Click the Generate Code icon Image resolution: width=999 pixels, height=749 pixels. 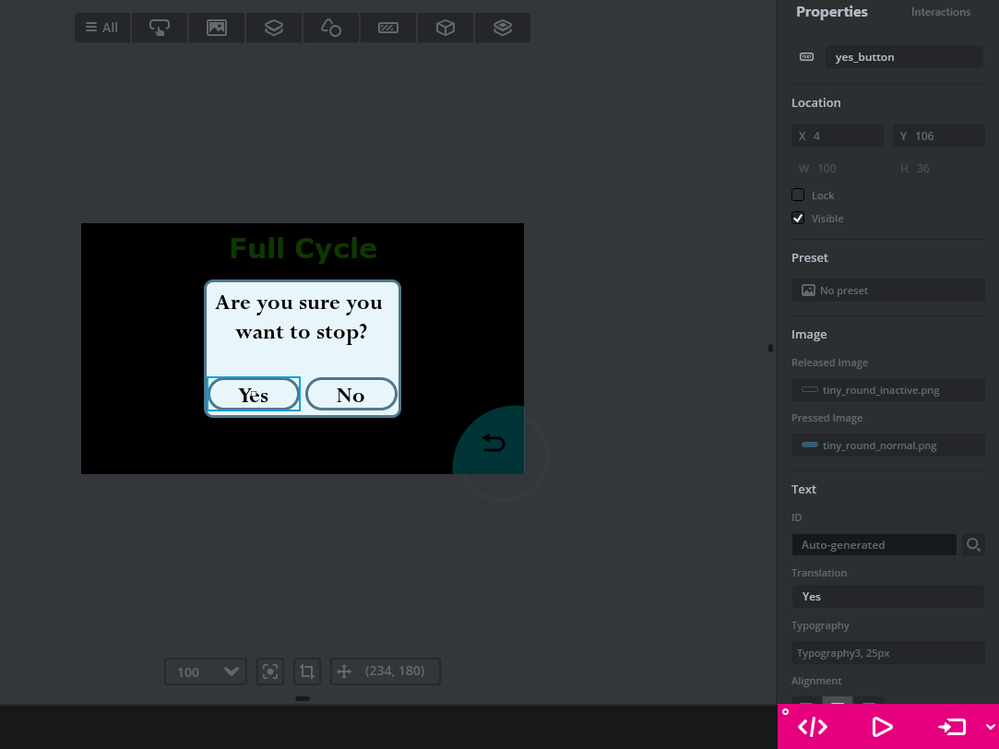click(x=812, y=727)
